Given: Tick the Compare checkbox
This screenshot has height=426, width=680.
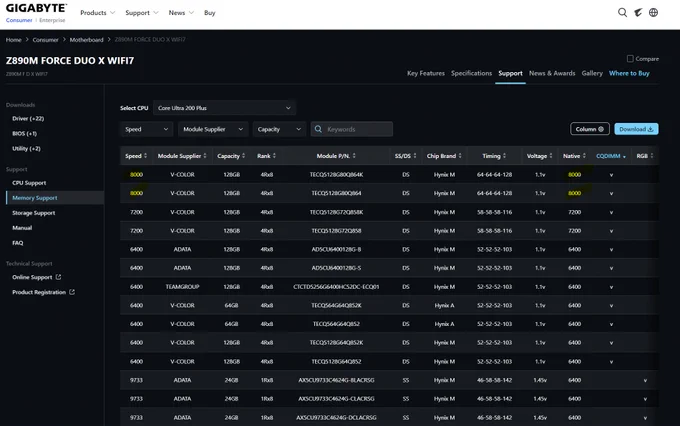Looking at the screenshot, I should click(630, 59).
